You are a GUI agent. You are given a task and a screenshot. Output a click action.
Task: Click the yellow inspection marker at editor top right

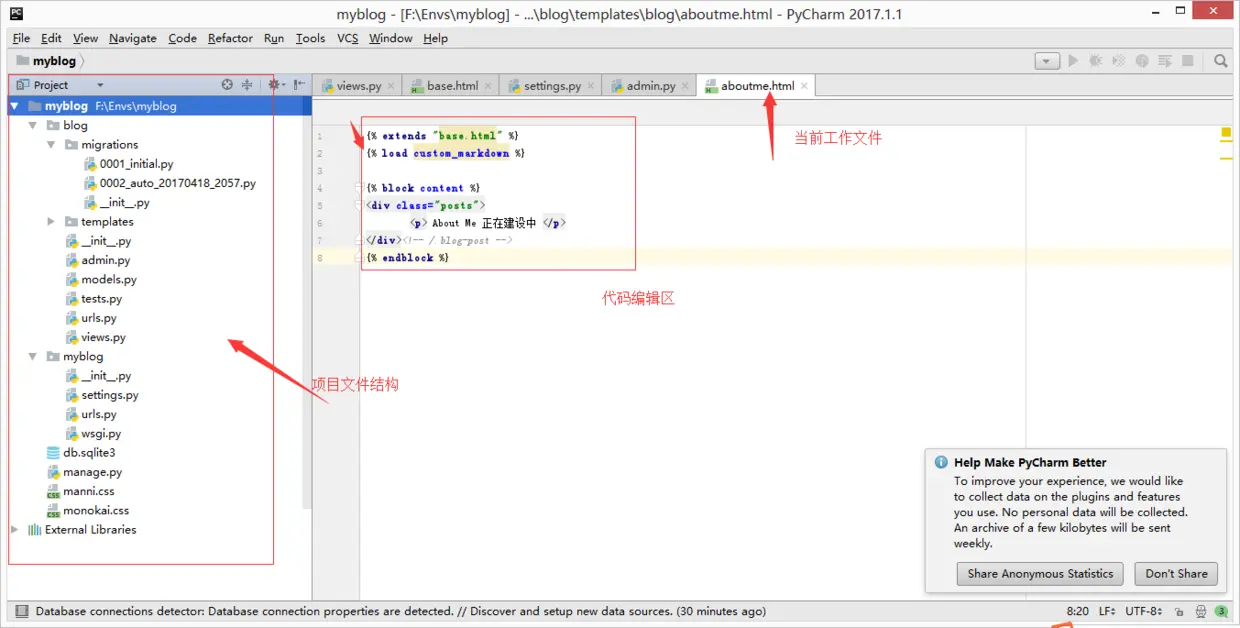pyautogui.click(x=1226, y=133)
